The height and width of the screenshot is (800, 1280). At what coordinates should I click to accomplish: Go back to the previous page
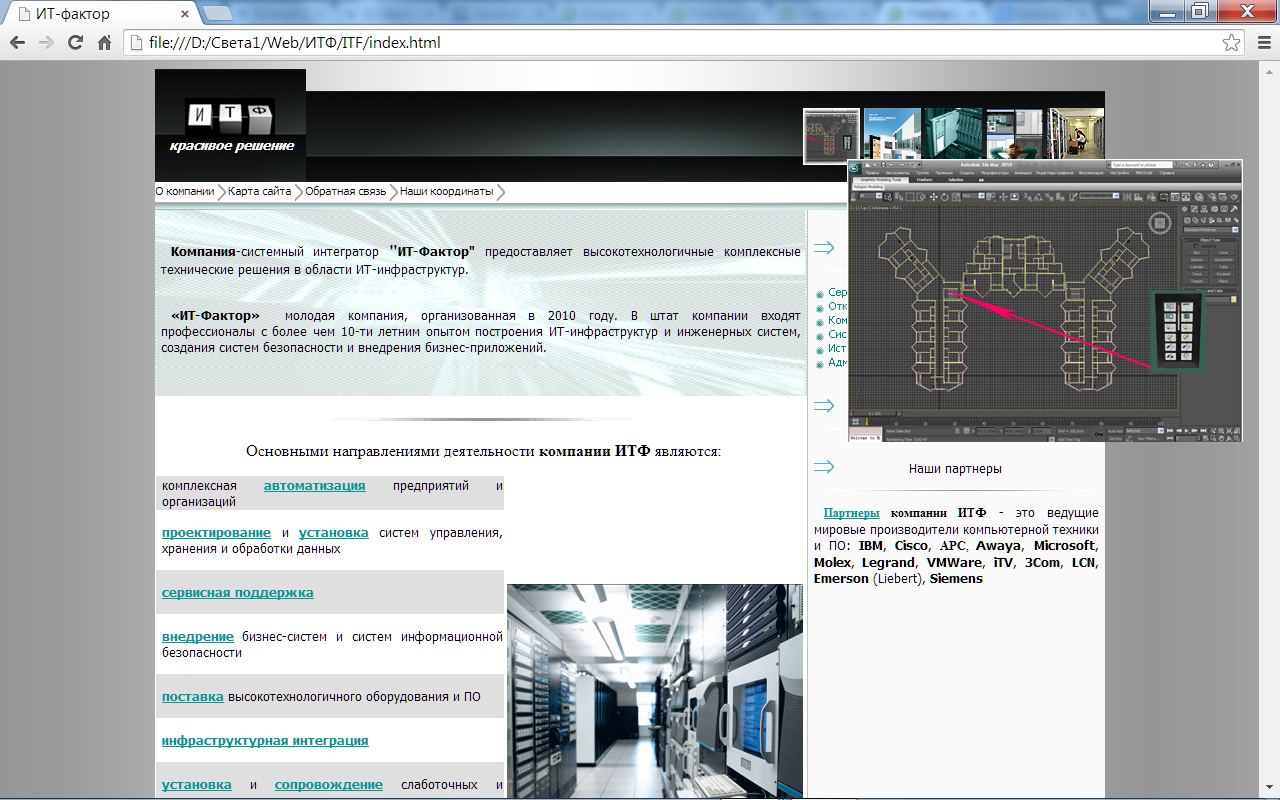[17, 43]
